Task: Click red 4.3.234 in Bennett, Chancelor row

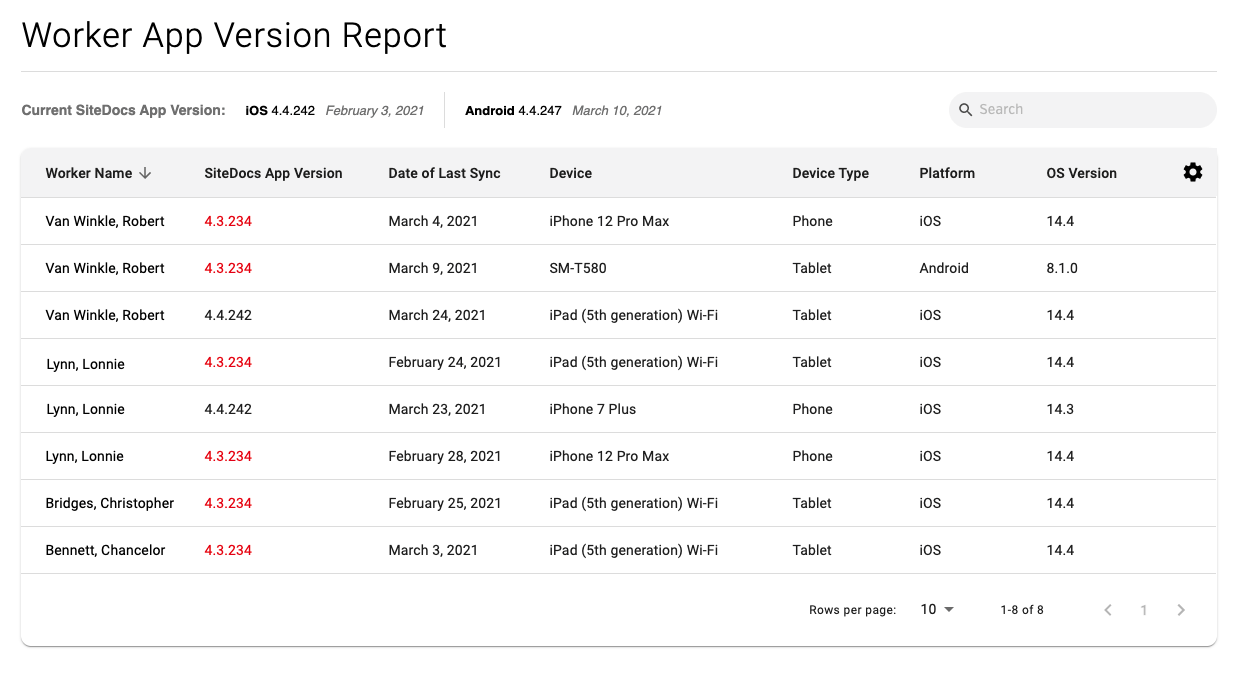Action: 228,550
